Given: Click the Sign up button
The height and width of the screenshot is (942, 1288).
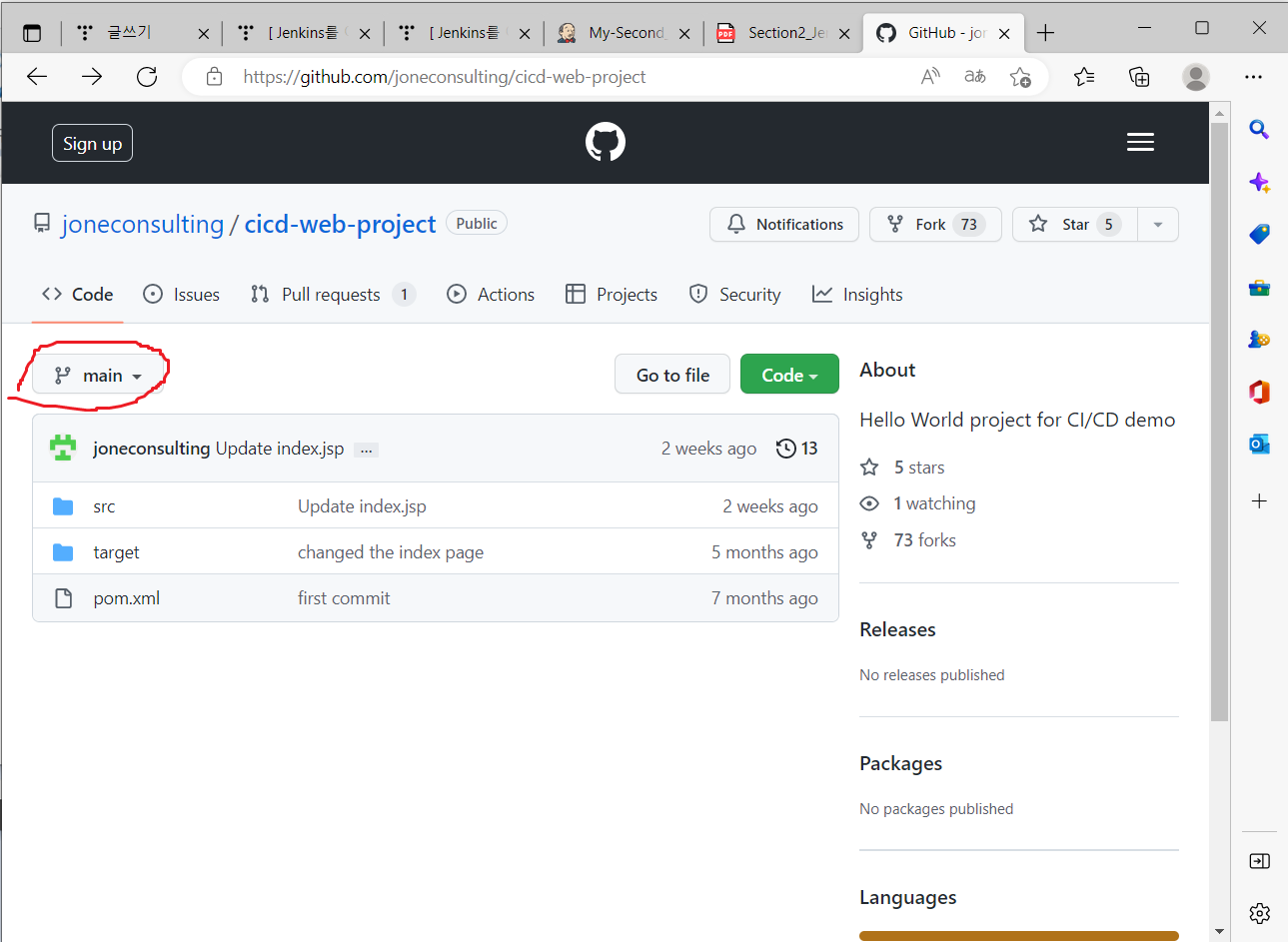Looking at the screenshot, I should [x=92, y=143].
